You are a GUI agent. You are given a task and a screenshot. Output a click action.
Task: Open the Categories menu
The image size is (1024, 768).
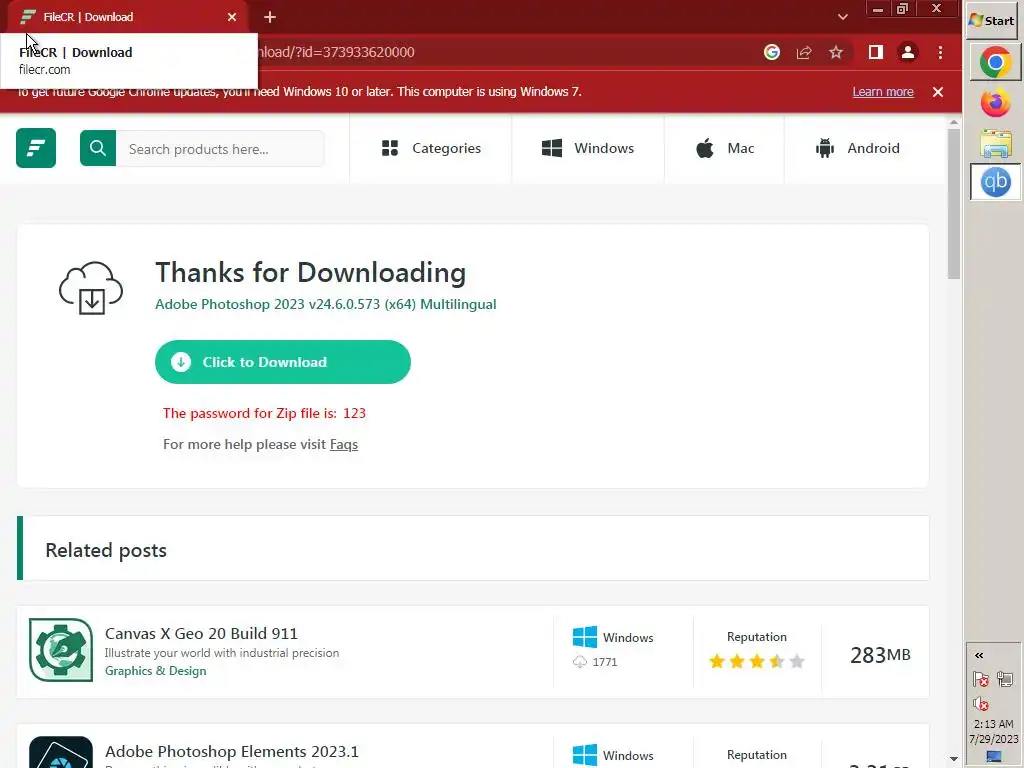coord(431,148)
